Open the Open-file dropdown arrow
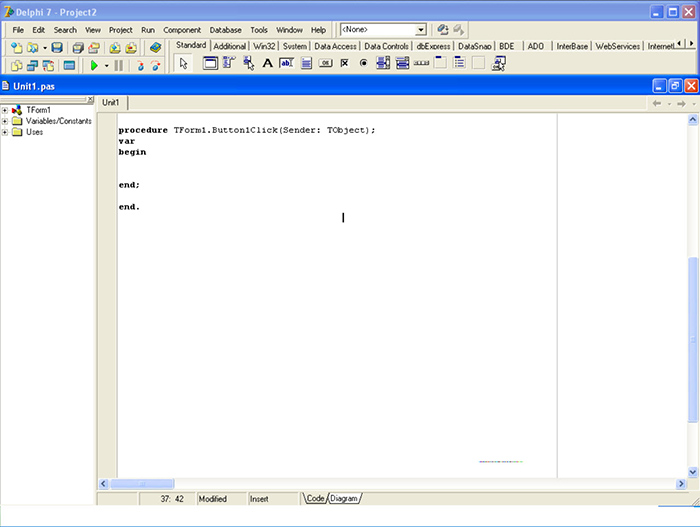This screenshot has height=527, width=700. coord(45,48)
